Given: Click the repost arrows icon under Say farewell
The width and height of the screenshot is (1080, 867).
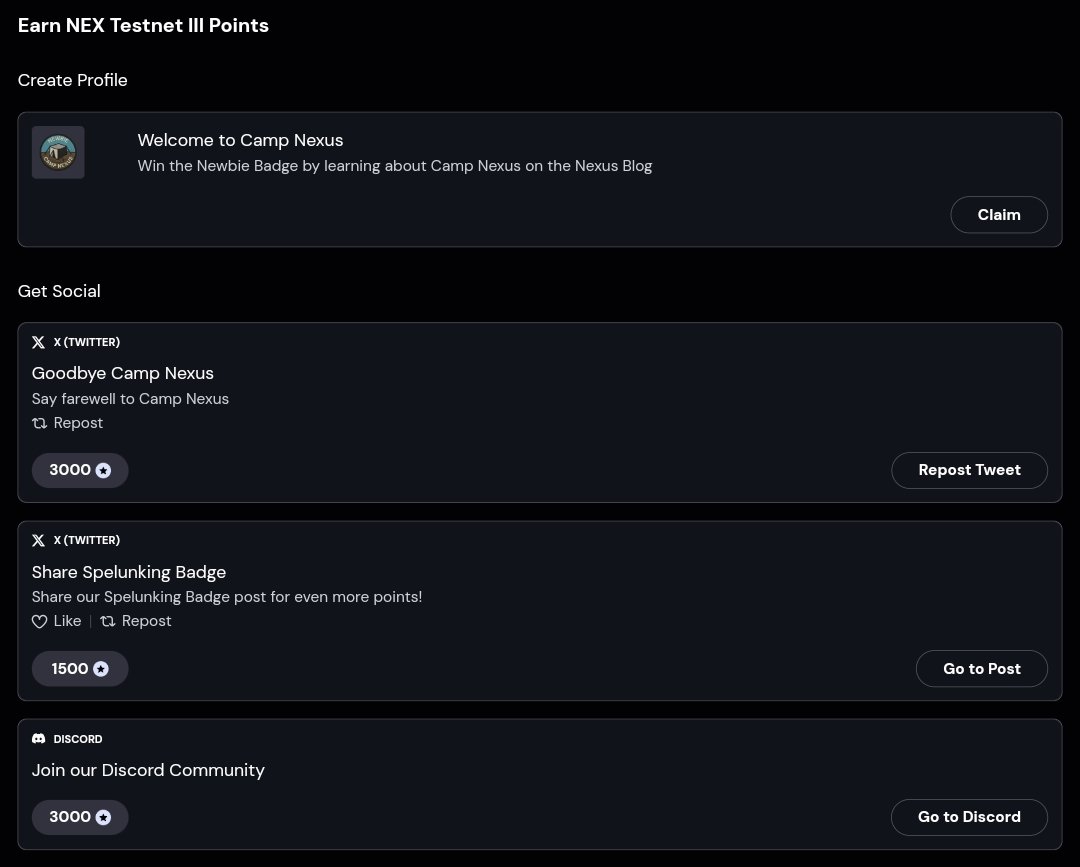Looking at the screenshot, I should (39, 423).
